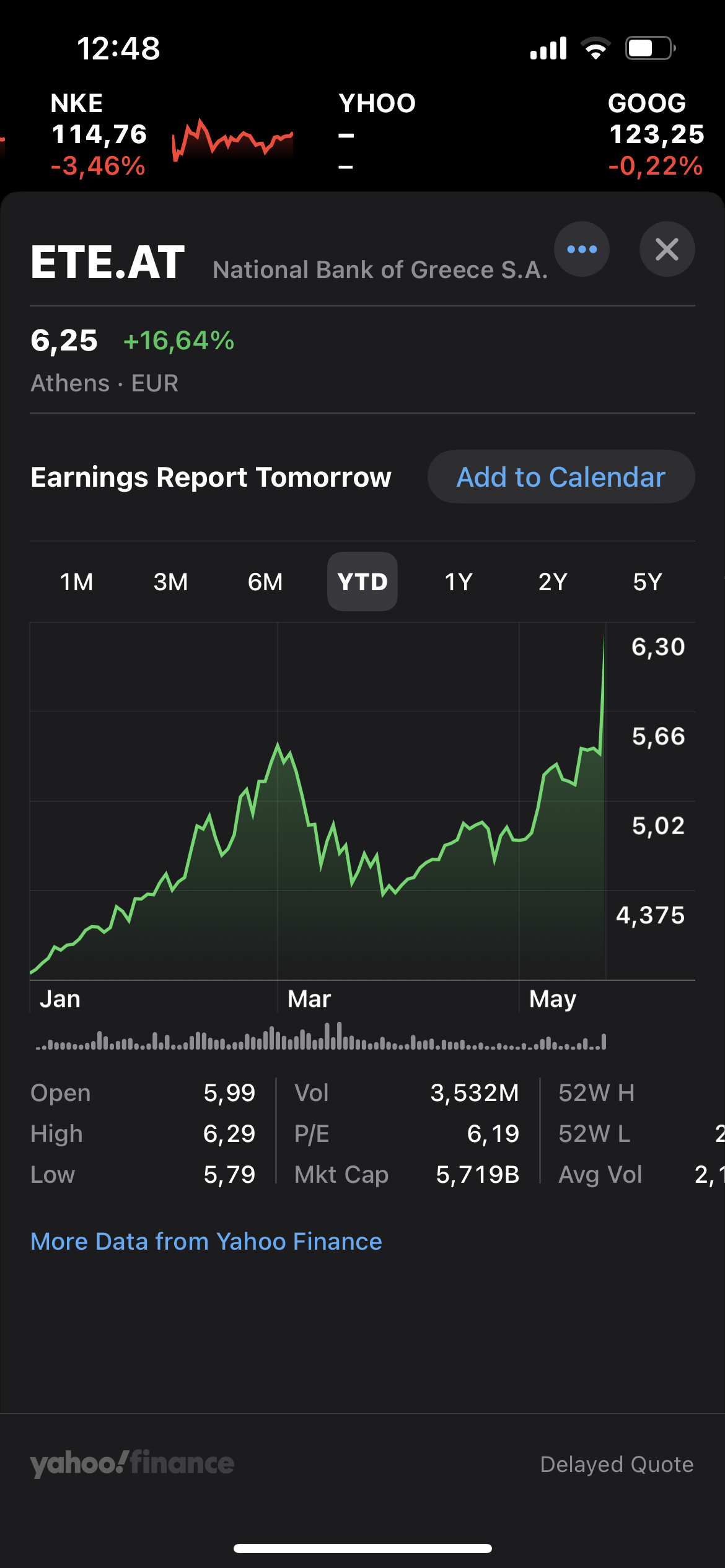725x1568 pixels.
Task: Tap the 4,375 price axis label
Action: (x=650, y=915)
